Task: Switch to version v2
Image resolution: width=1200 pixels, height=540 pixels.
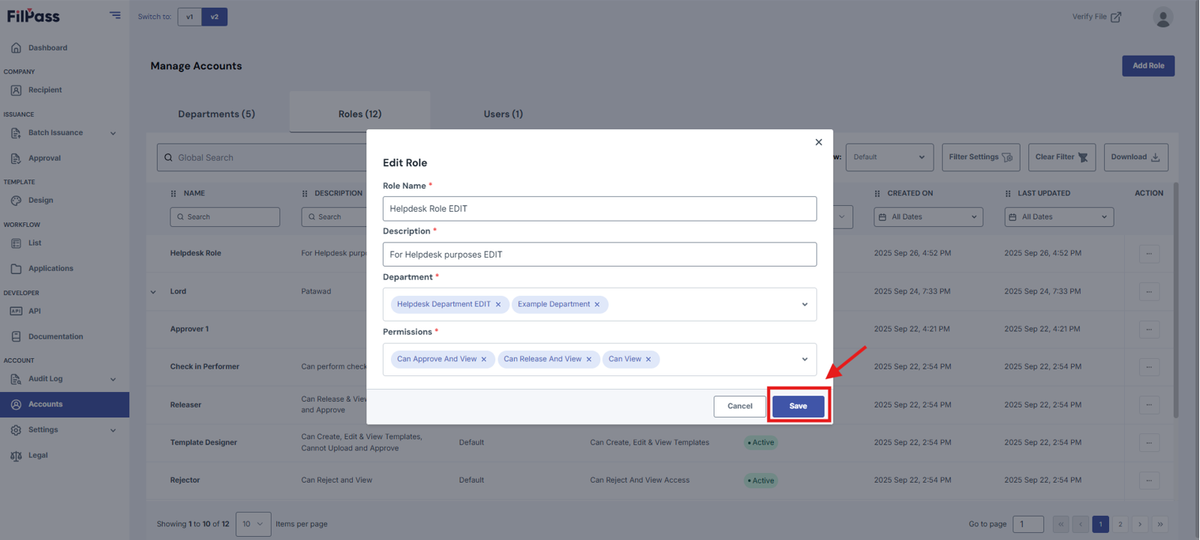Action: (x=214, y=17)
